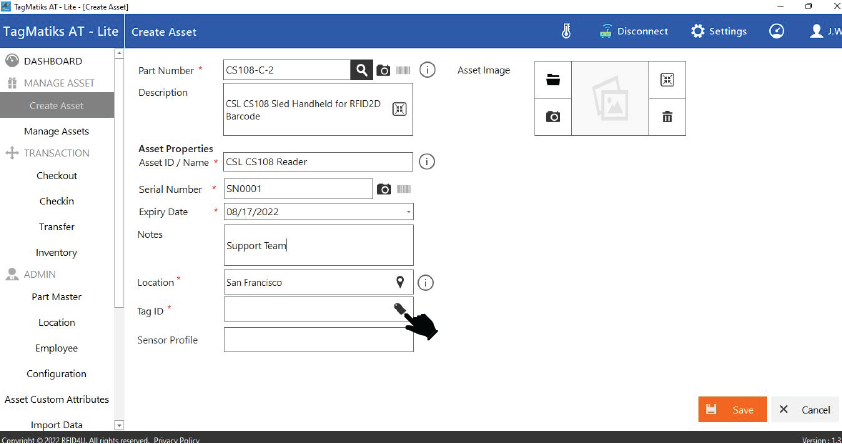Clear the Description field with X icon

point(399,109)
